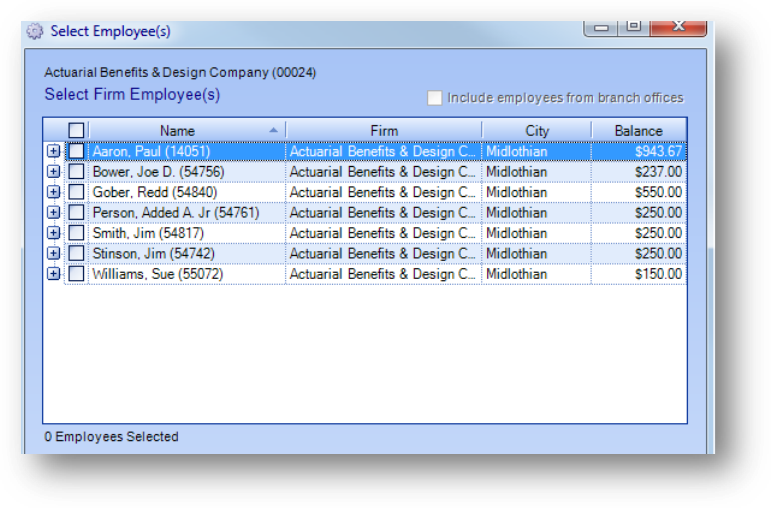The height and width of the screenshot is (508, 771).
Task: Click the $150.00 balance cell
Action: point(639,273)
